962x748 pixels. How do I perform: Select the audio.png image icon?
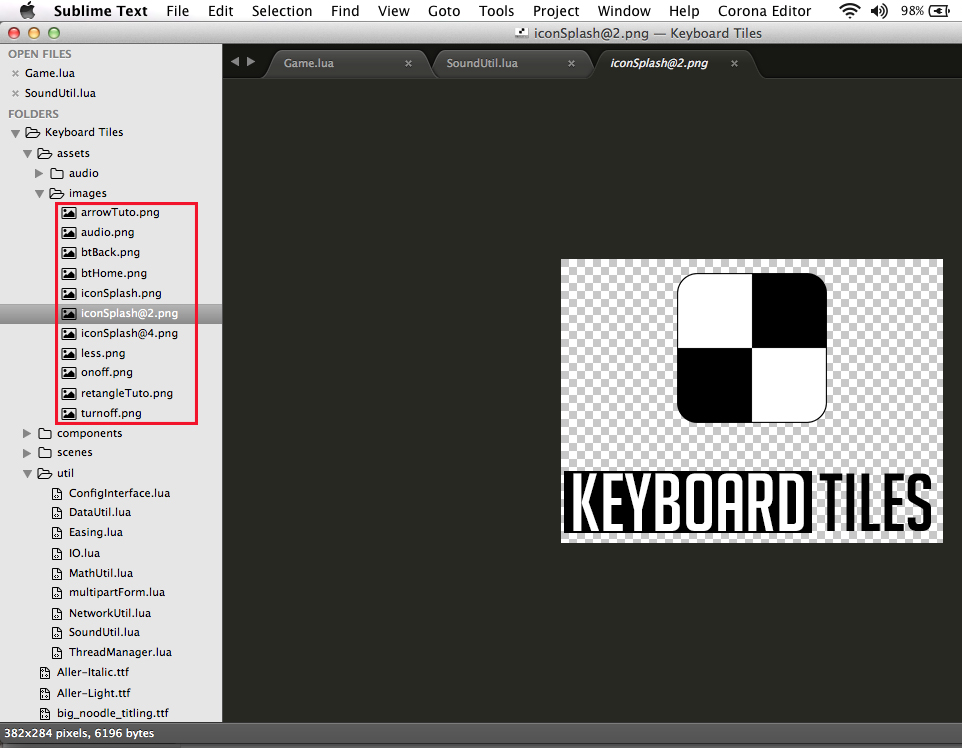tap(69, 232)
